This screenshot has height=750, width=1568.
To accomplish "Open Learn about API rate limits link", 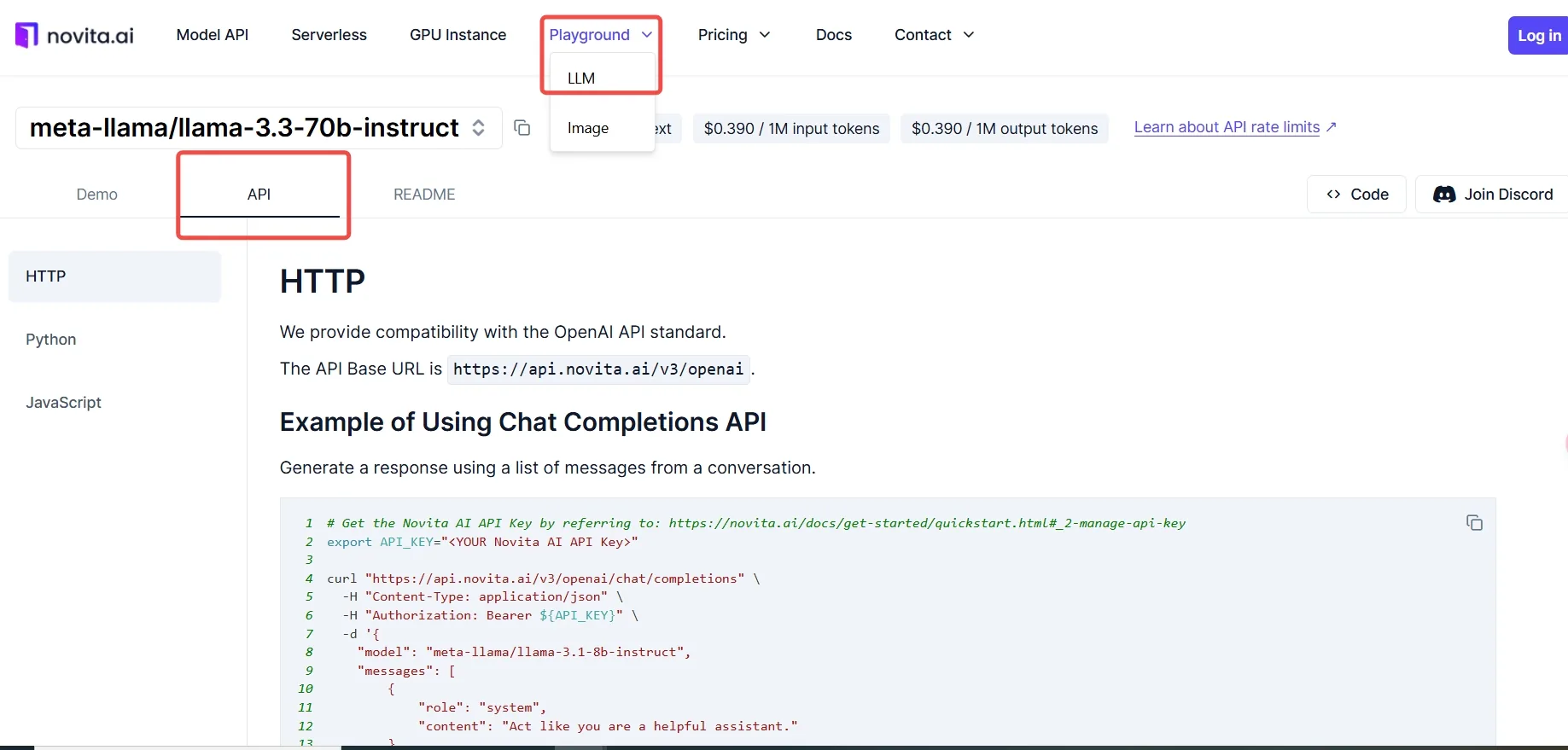I will 1235,127.
